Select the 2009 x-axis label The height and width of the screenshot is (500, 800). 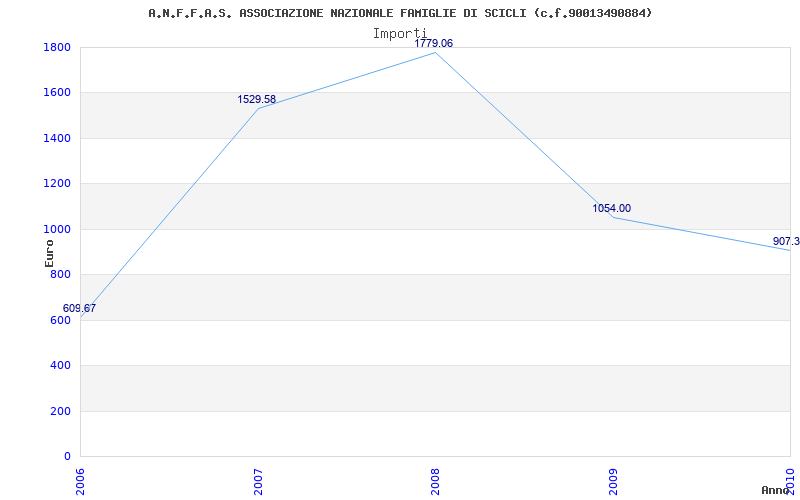613,481
